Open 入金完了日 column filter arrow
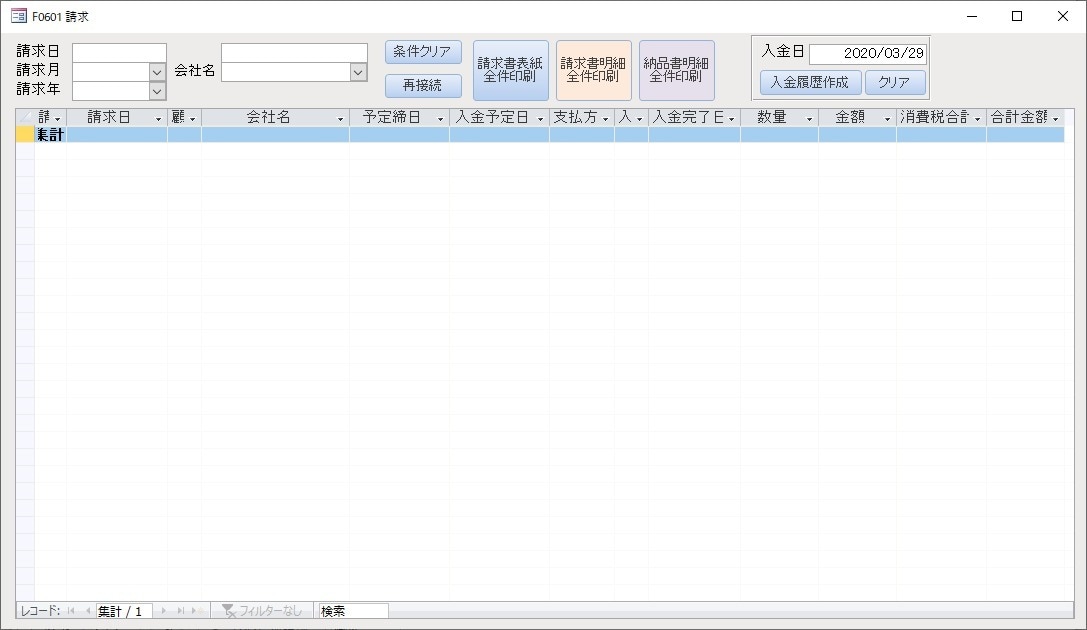 (x=731, y=119)
